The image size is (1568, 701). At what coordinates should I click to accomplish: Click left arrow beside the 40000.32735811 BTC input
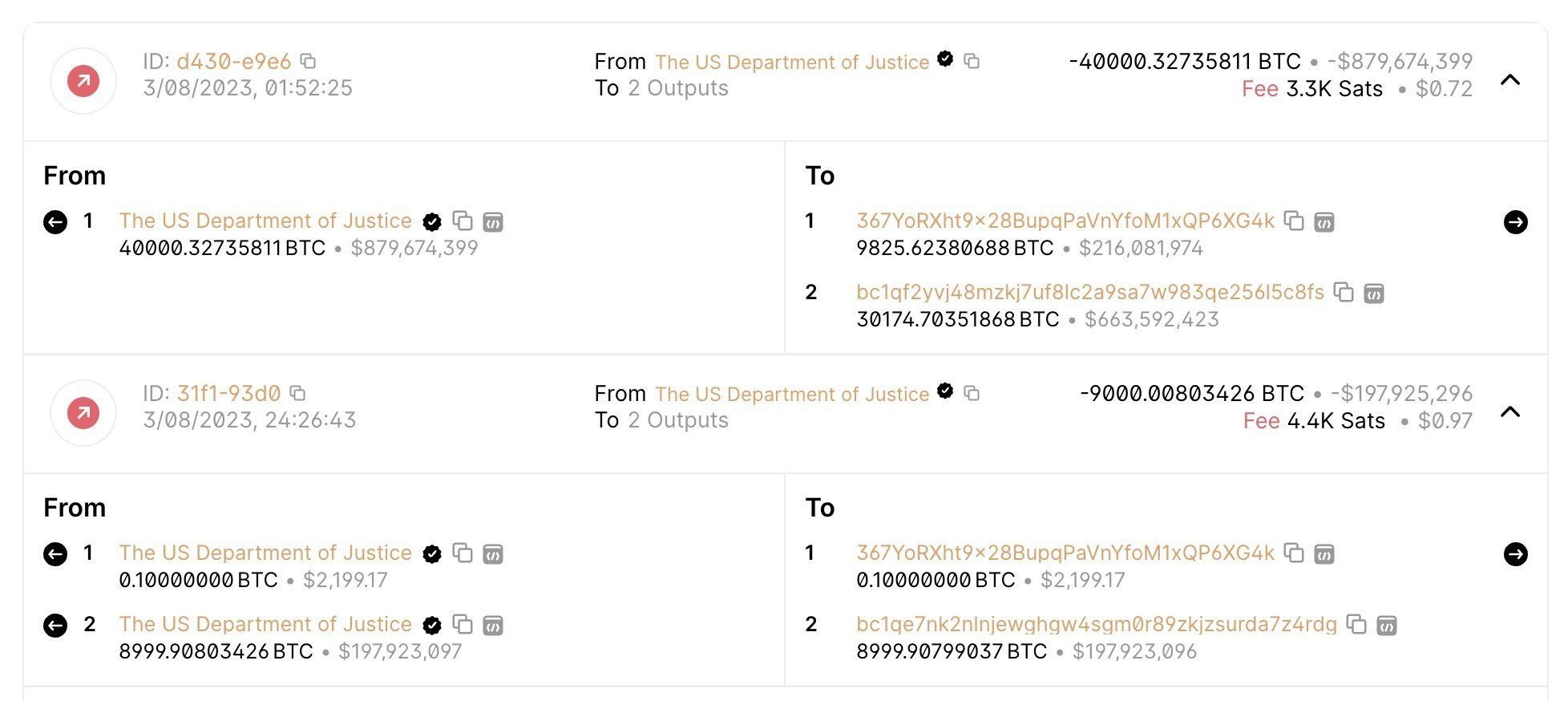pyautogui.click(x=55, y=221)
